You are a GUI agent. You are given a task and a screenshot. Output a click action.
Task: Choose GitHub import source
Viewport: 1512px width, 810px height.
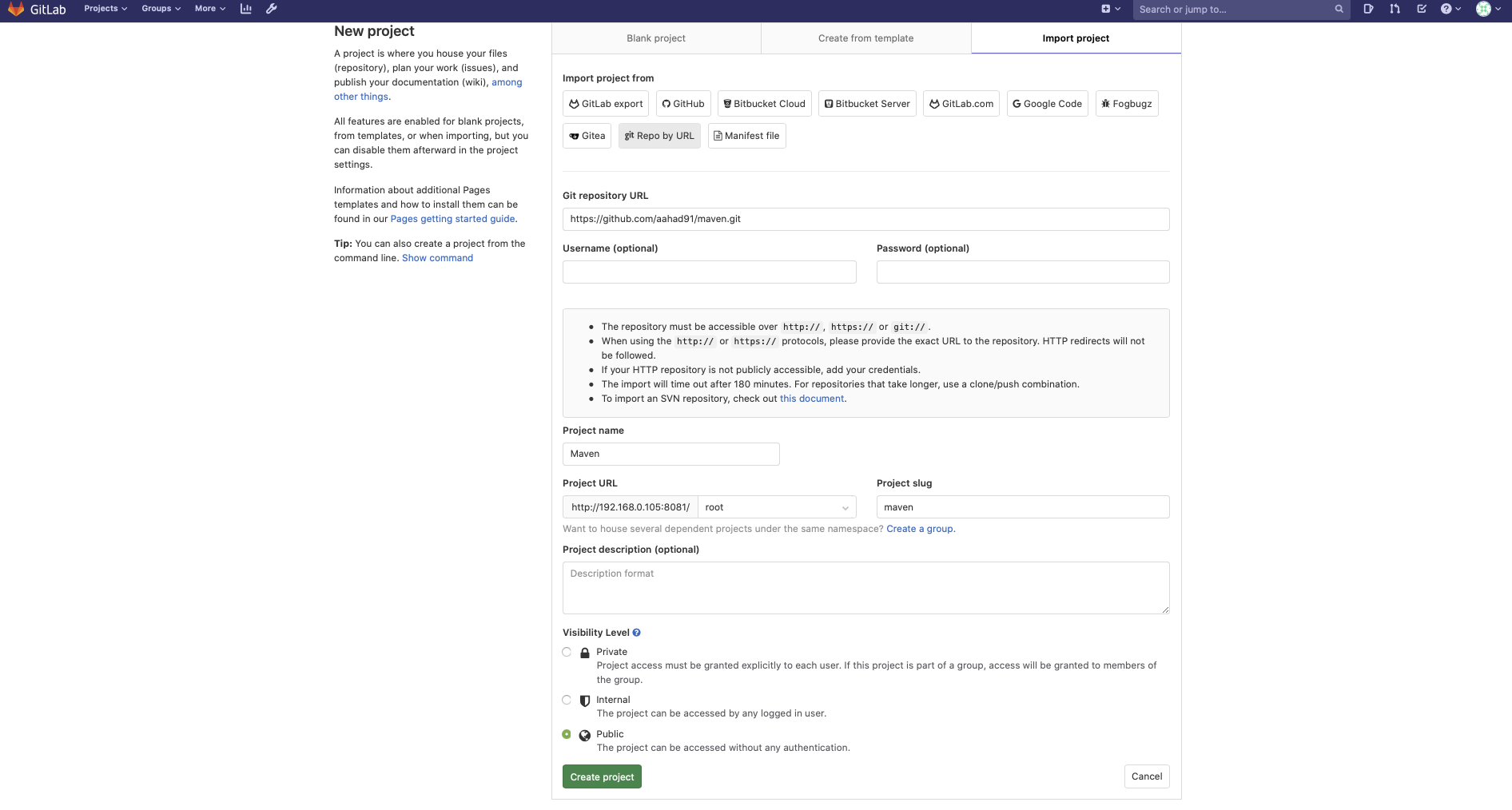(x=683, y=104)
